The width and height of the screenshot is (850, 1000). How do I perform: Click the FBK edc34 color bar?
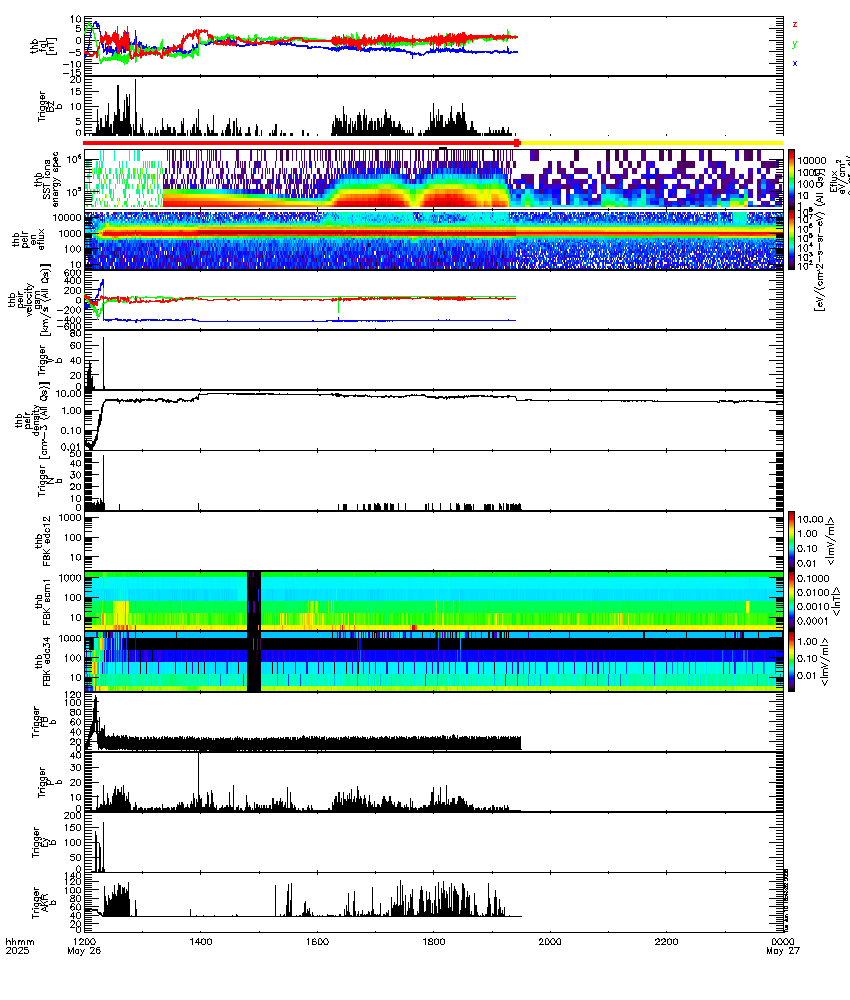pyautogui.click(x=791, y=661)
